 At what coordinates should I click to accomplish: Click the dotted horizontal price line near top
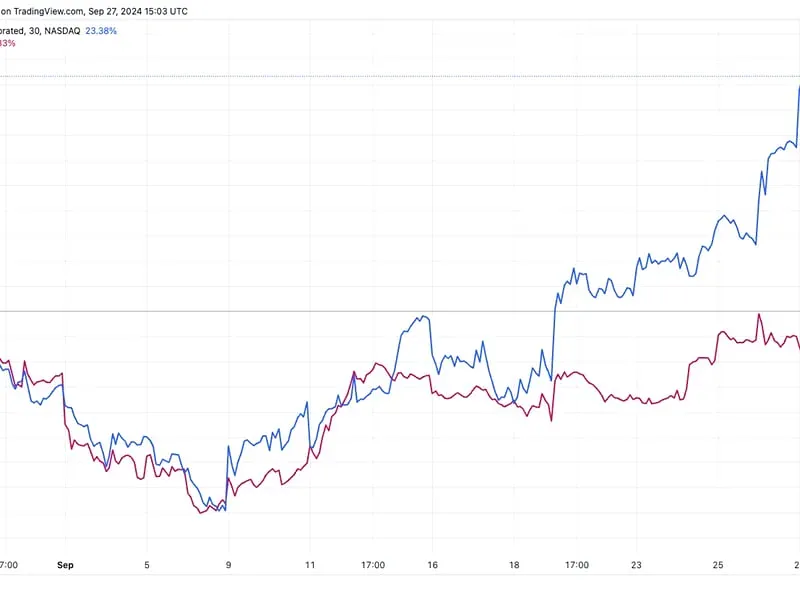click(x=400, y=76)
